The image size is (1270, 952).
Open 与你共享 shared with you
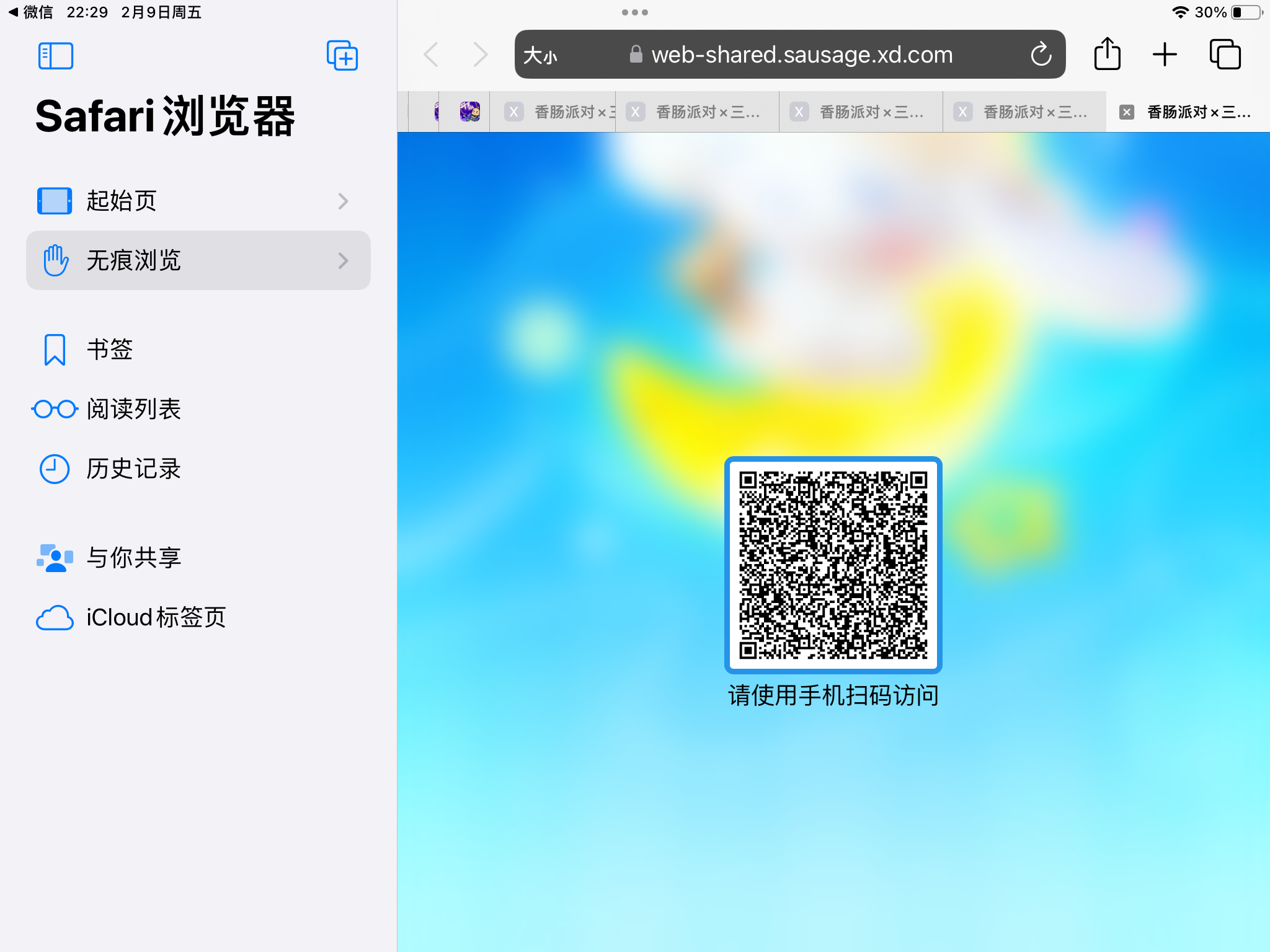click(x=198, y=558)
